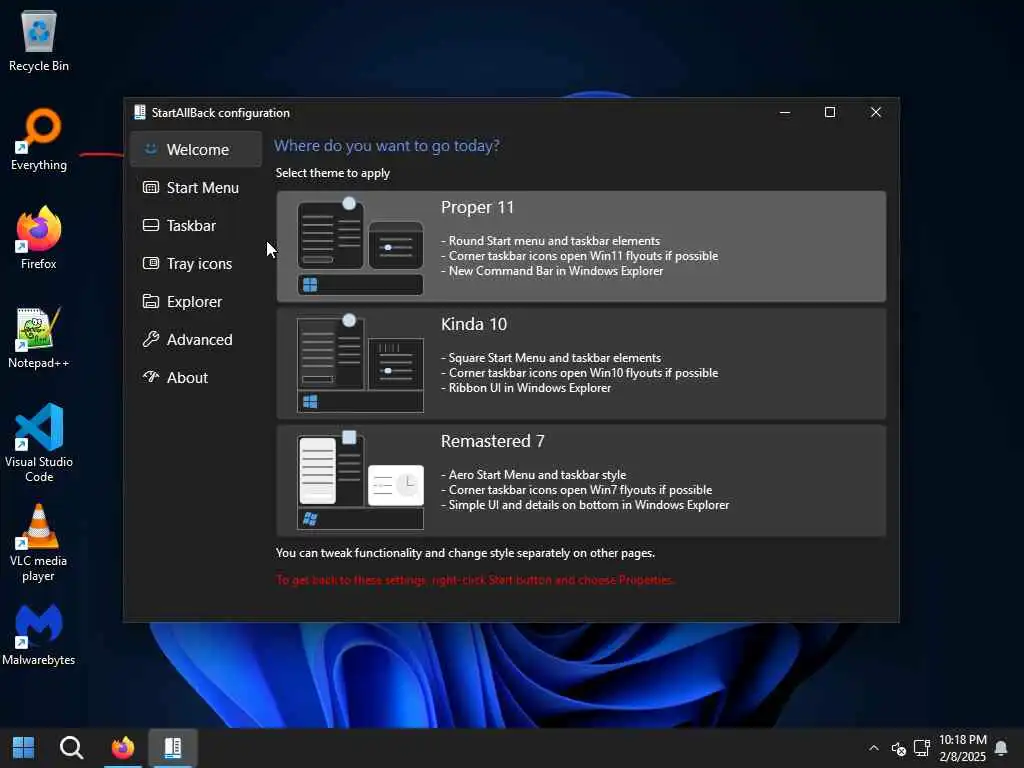Image resolution: width=1024 pixels, height=768 pixels.
Task: Click the Firefox taskbar icon
Action: (x=123, y=748)
